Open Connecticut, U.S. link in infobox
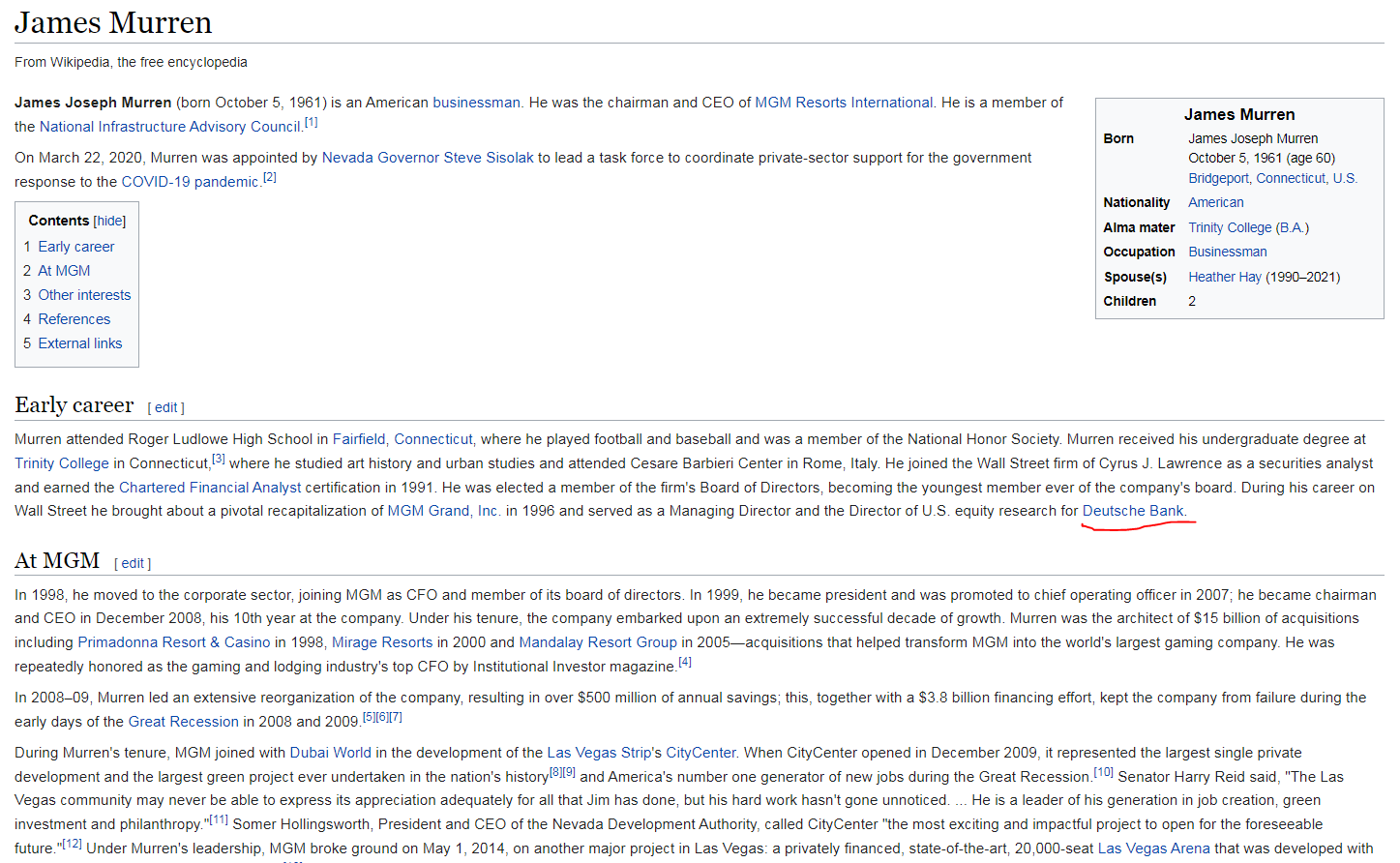The height and width of the screenshot is (863, 1400). 1306,178
